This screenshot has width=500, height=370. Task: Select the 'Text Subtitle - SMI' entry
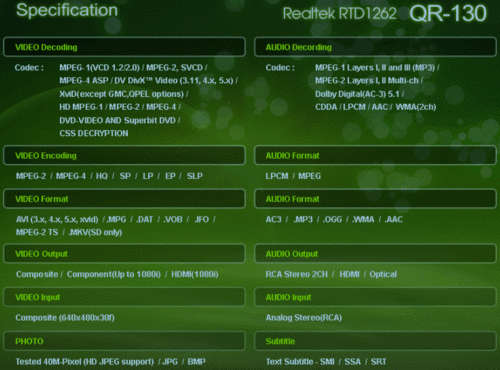pyautogui.click(x=300, y=362)
